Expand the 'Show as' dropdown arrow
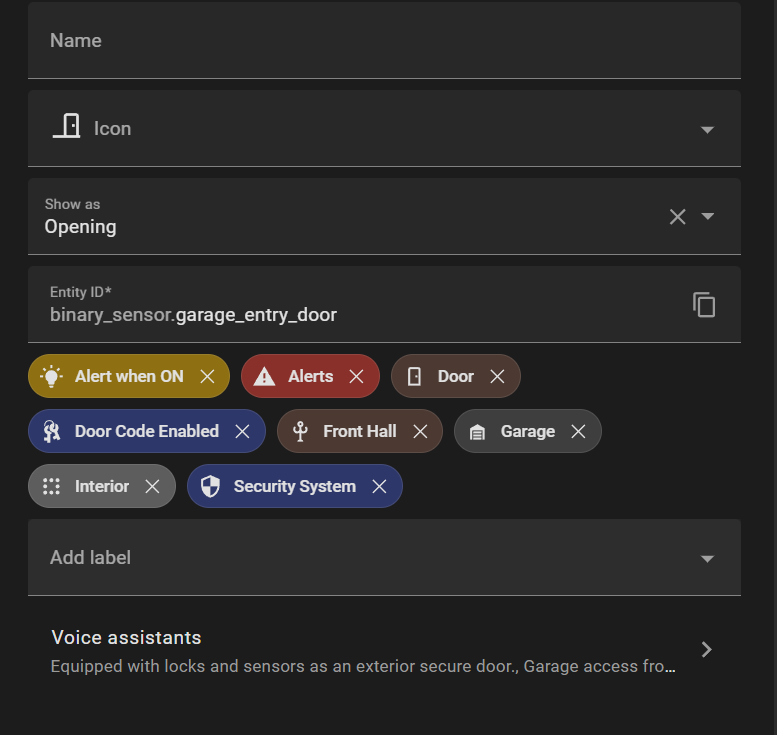Viewport: 777px width, 735px height. point(708,217)
